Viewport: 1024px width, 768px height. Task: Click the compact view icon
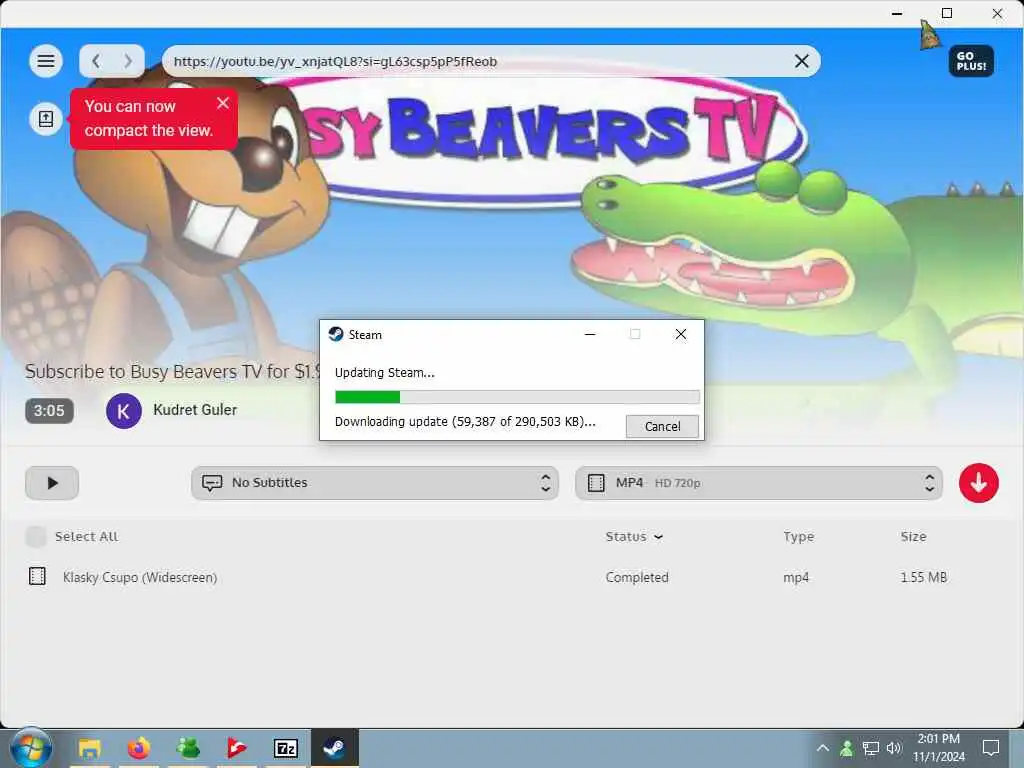coord(46,119)
